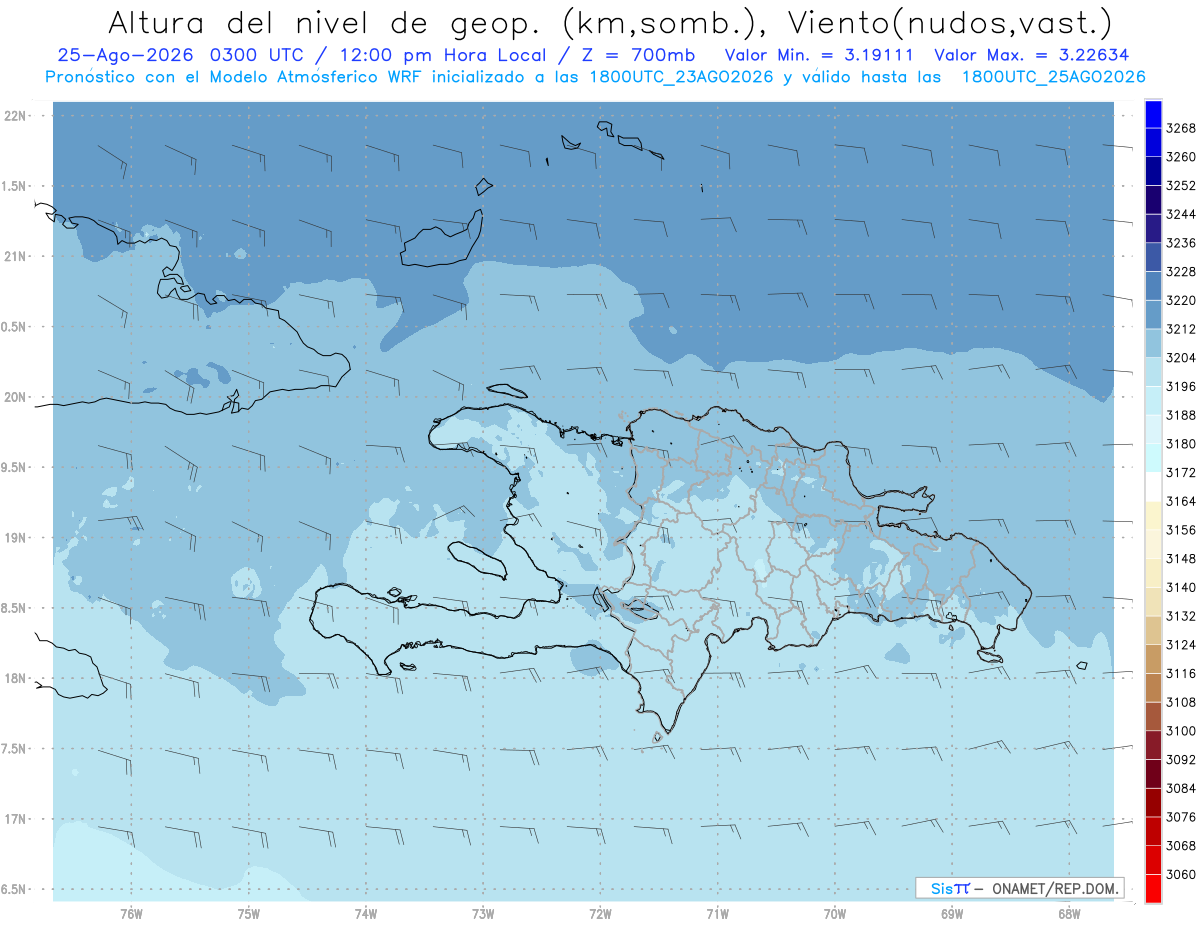
Task: Click the legend value 3108
Action: (x=1181, y=702)
